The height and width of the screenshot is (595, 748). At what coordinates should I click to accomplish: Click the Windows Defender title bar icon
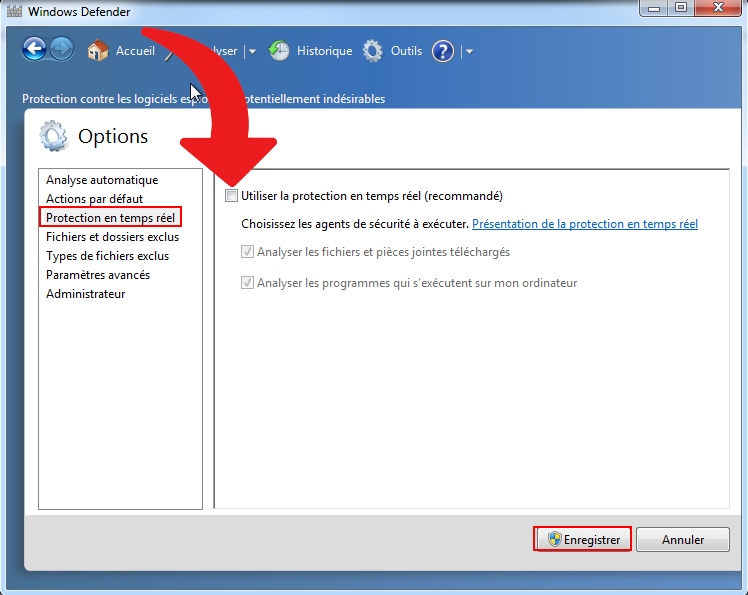pos(14,11)
